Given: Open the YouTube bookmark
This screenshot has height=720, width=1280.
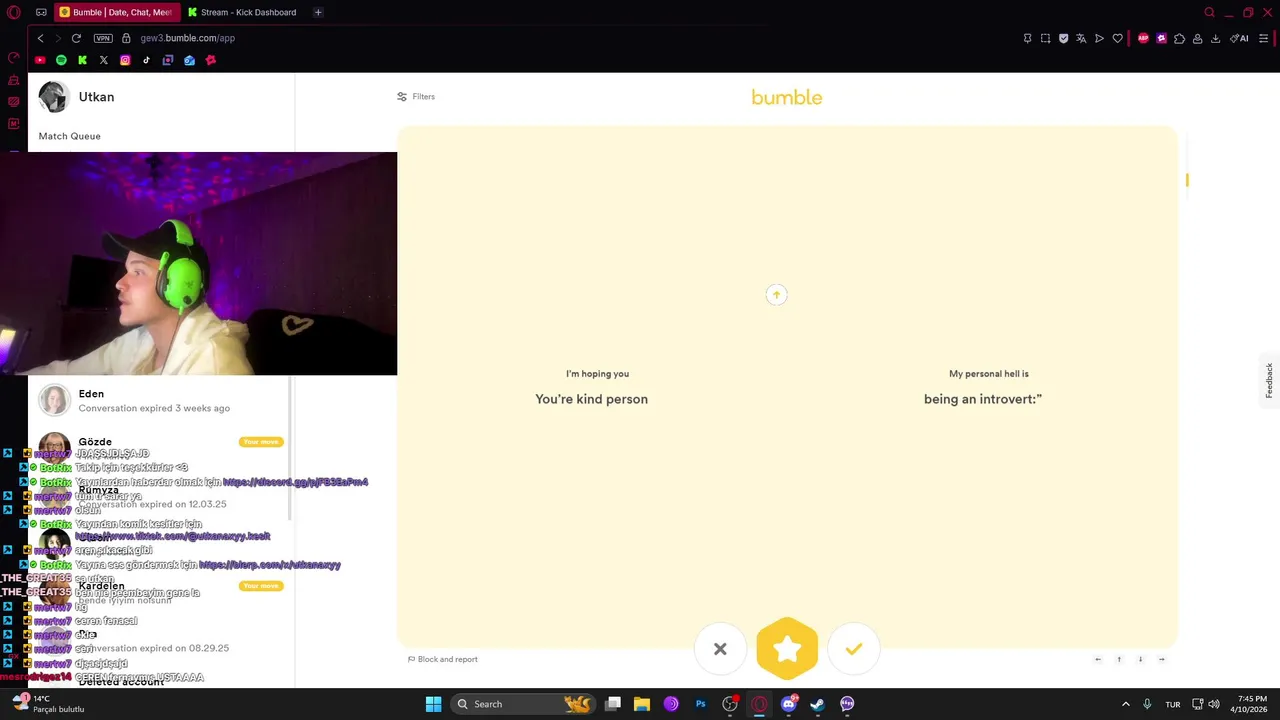Looking at the screenshot, I should point(40,60).
